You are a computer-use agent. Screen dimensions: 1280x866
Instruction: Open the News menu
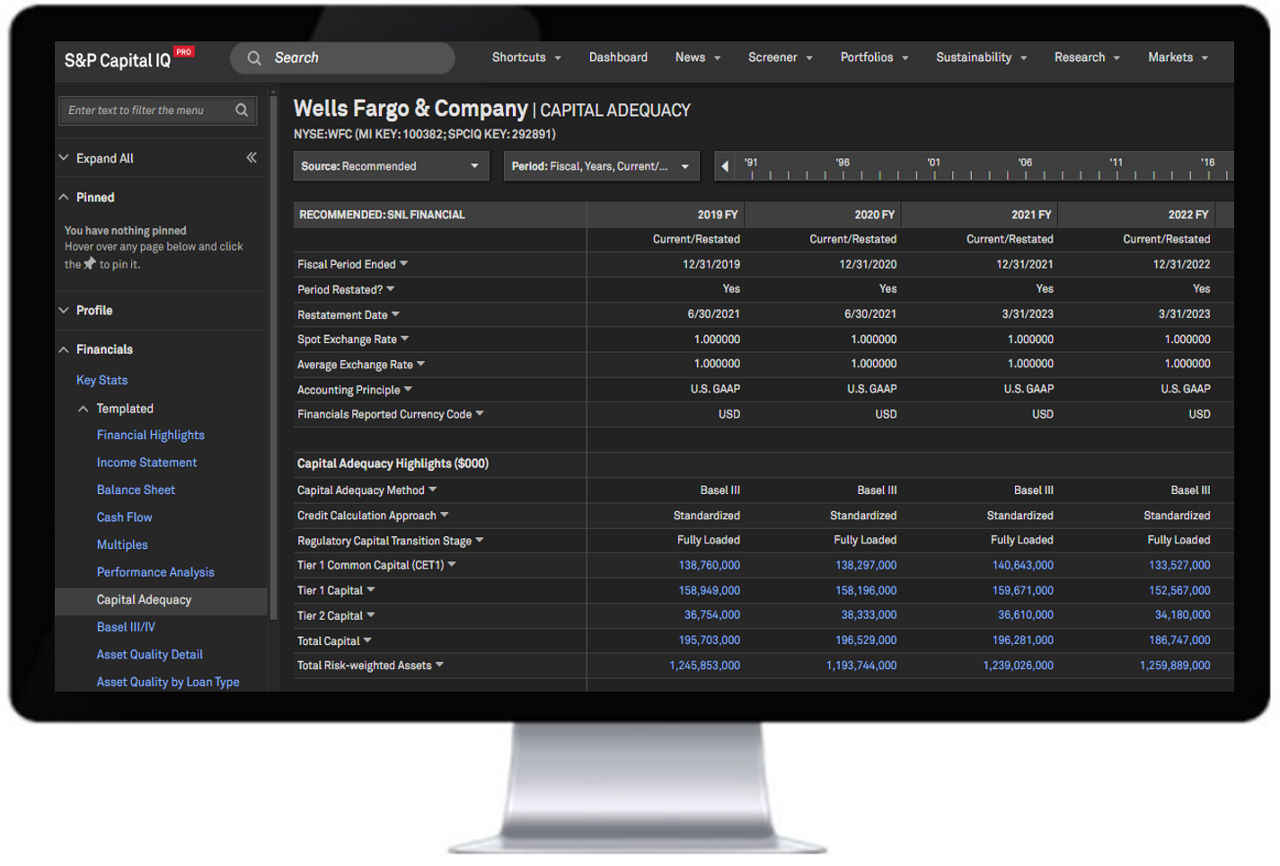pyautogui.click(x=697, y=58)
